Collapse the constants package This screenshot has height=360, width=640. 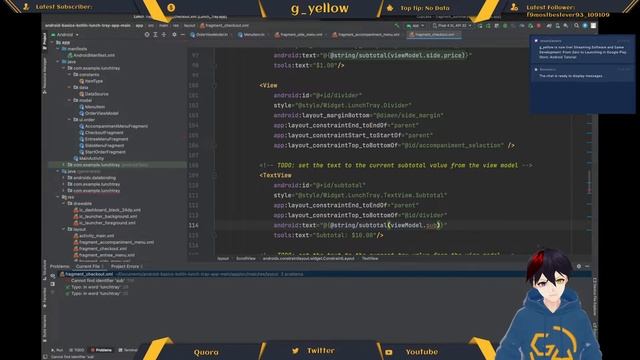pos(69,75)
